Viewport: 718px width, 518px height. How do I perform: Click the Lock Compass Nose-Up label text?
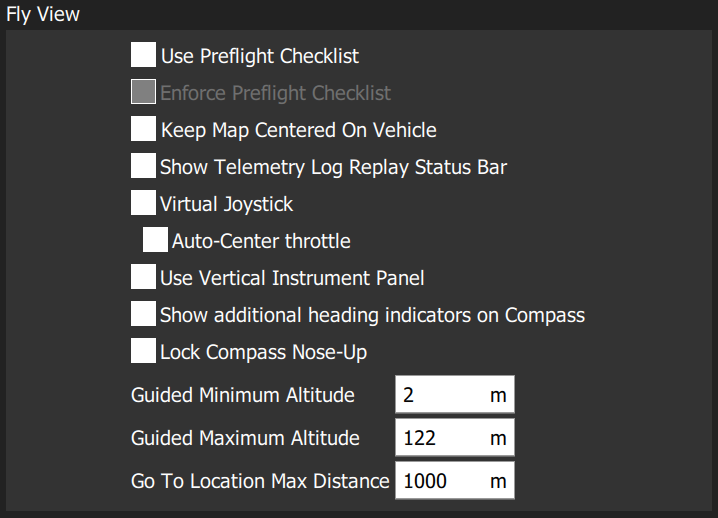pyautogui.click(x=264, y=352)
